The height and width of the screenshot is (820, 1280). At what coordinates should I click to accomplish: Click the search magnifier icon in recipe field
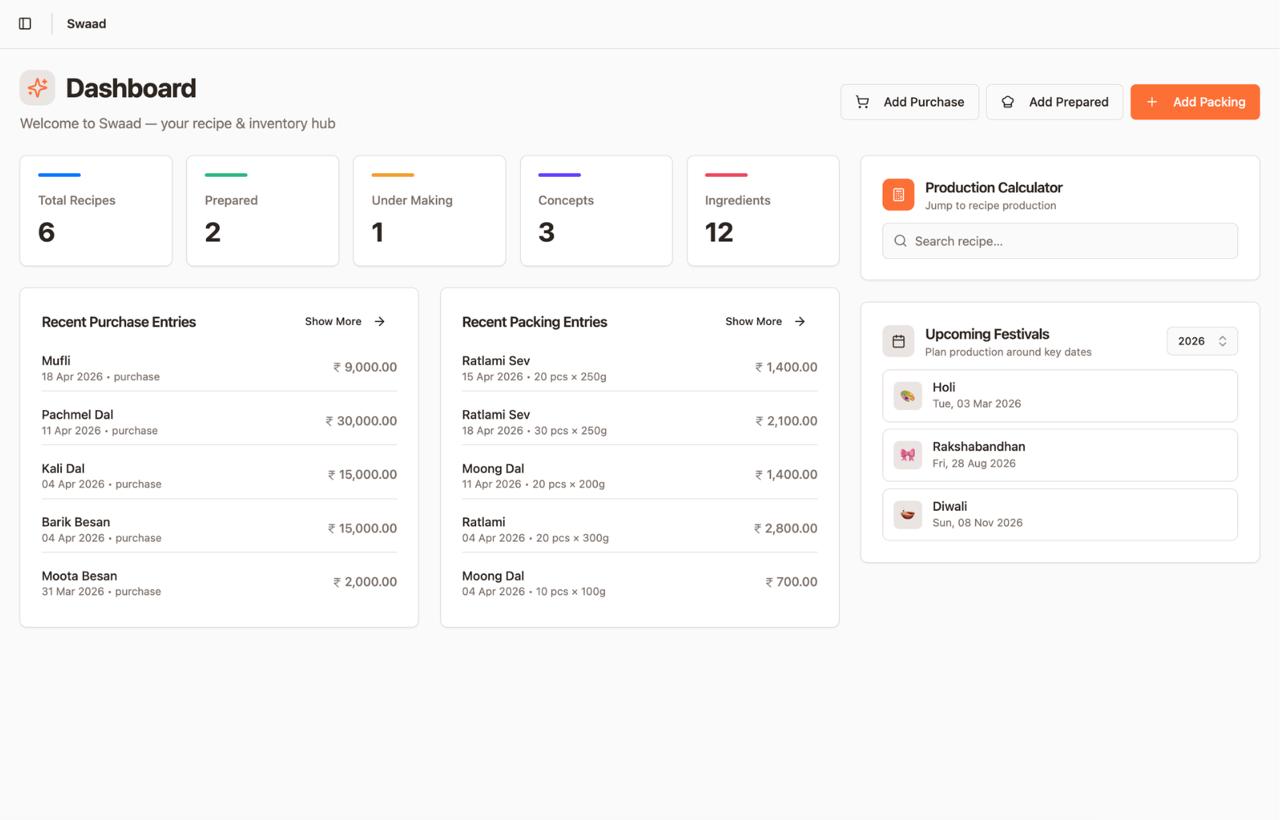[901, 241]
